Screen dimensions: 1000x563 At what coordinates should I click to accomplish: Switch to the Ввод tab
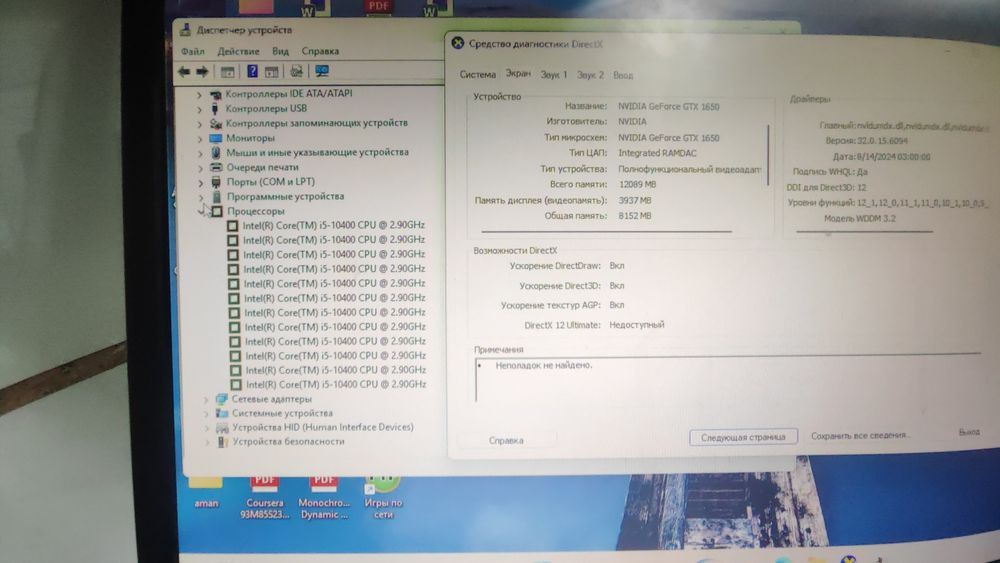click(623, 75)
